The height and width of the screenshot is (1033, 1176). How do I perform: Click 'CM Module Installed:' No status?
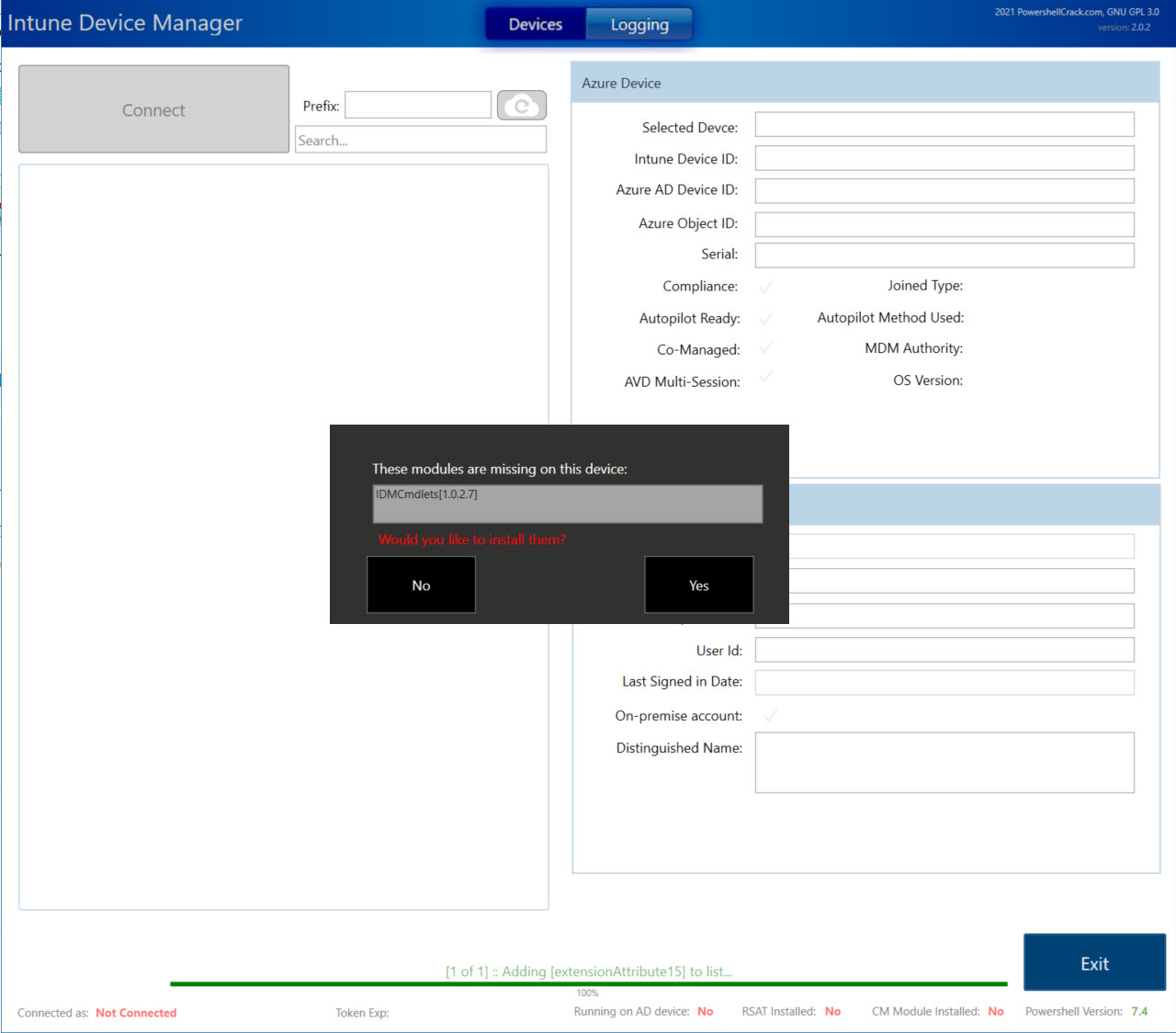(996, 1011)
